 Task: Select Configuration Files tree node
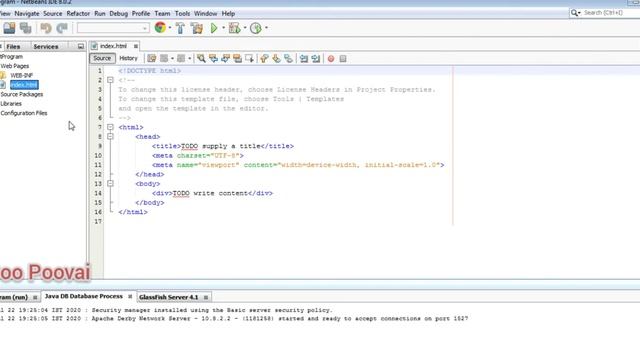[24, 113]
